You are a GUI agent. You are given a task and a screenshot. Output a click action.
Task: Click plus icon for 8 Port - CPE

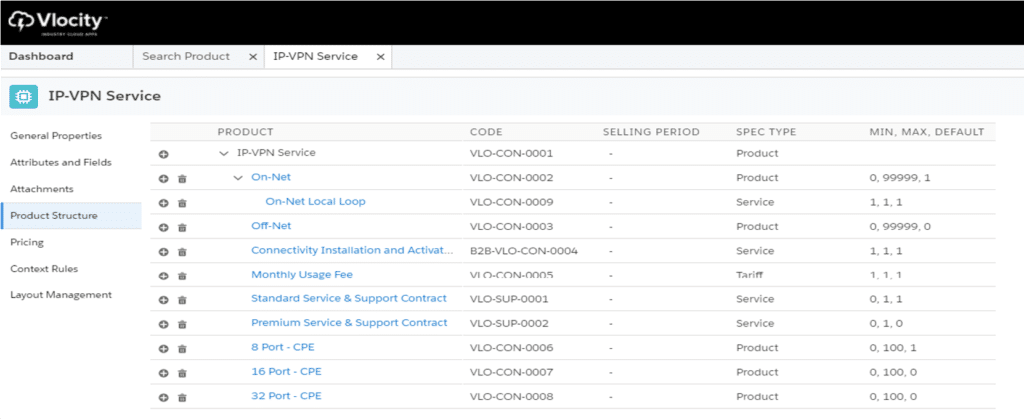point(163,348)
